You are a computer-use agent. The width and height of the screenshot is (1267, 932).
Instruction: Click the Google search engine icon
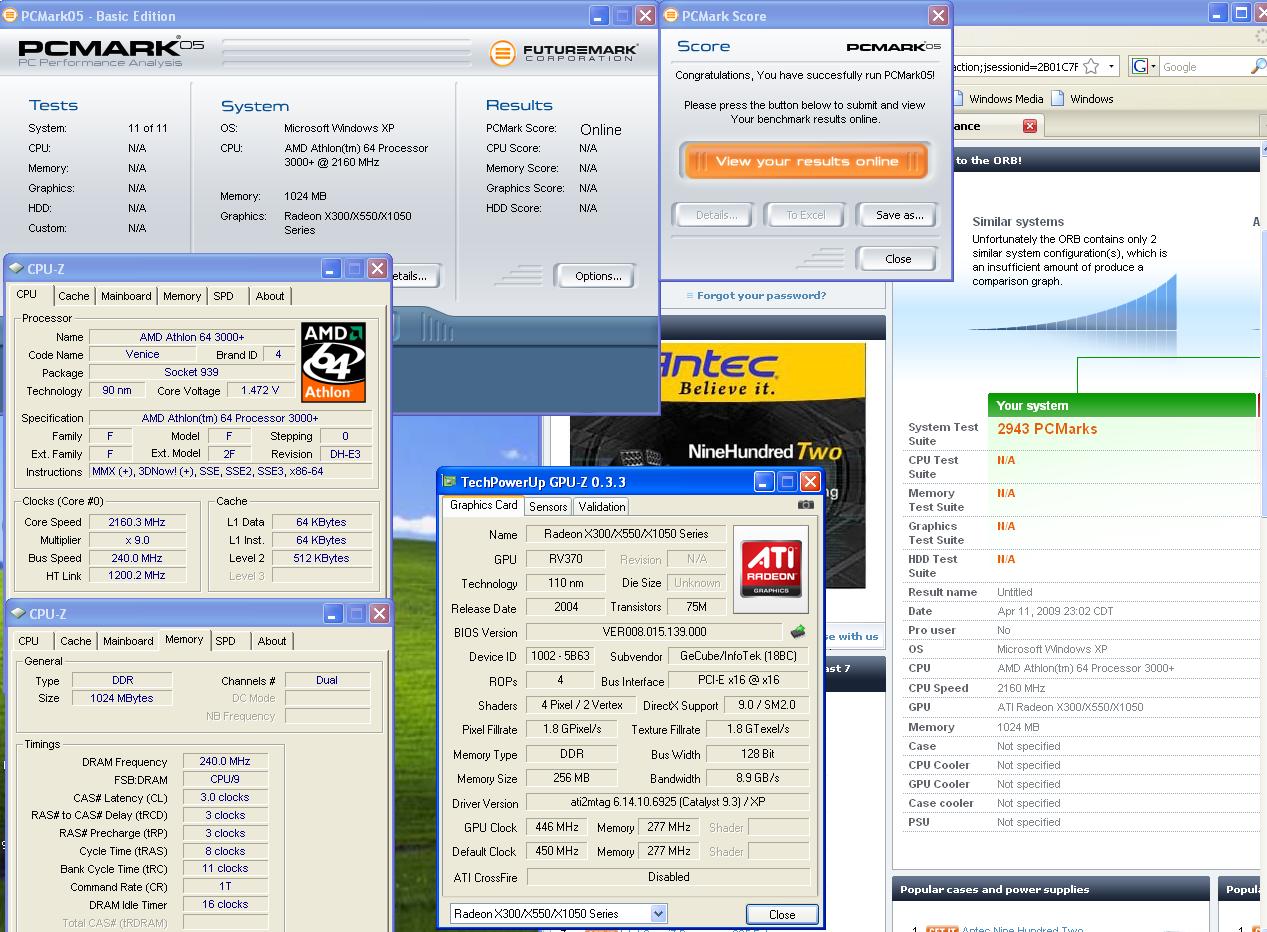pos(1139,66)
